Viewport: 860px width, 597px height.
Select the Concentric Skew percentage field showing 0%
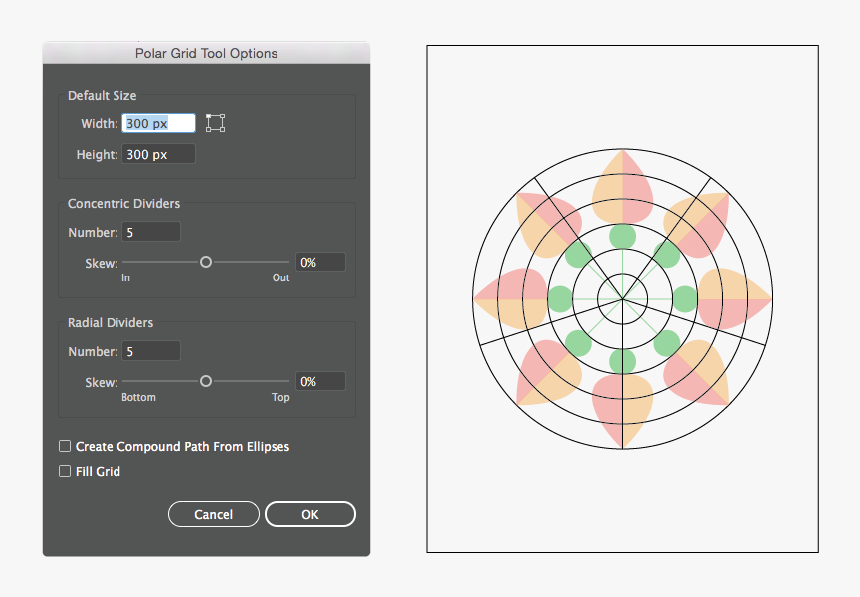coord(320,261)
